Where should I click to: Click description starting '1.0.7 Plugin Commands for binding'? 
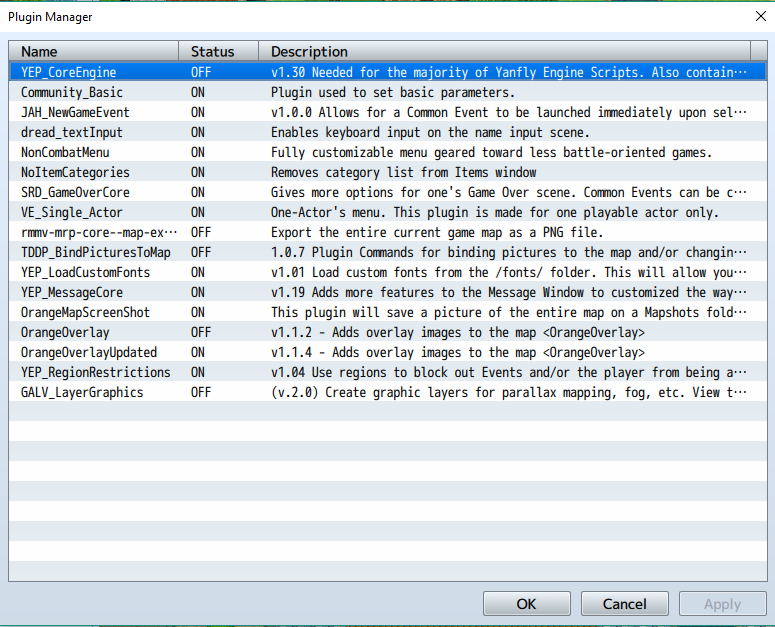click(509, 252)
